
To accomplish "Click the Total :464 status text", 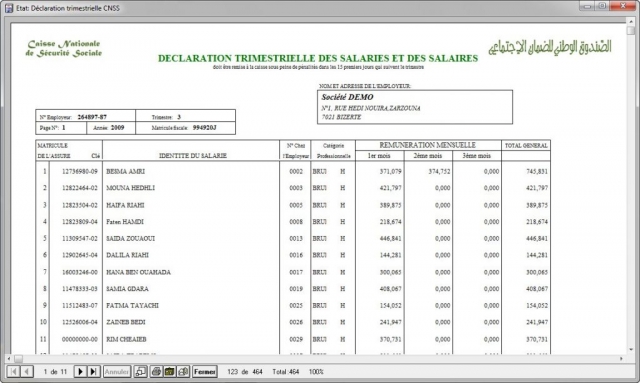I will point(286,372).
